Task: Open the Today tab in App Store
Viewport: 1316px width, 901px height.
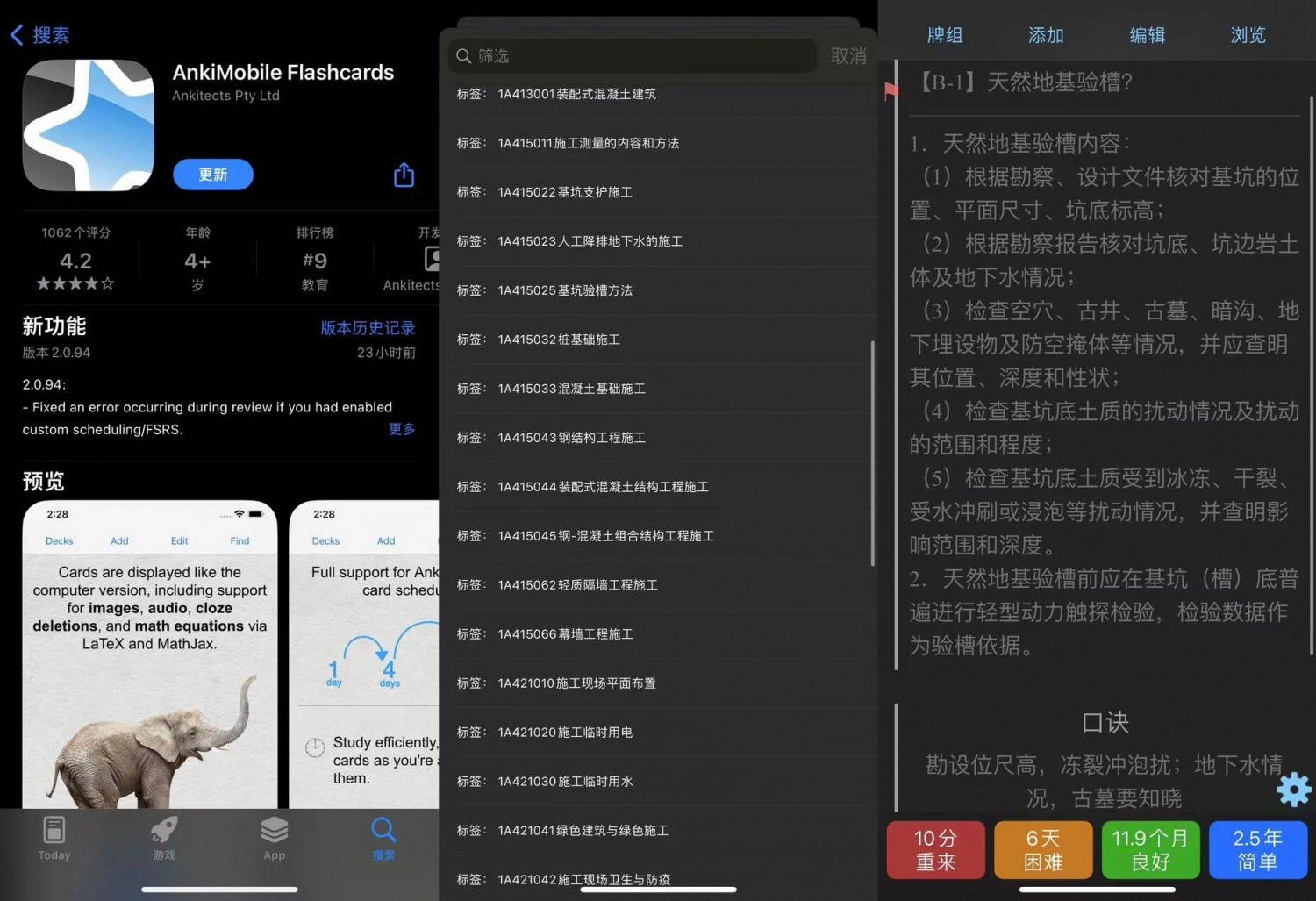Action: (x=54, y=839)
